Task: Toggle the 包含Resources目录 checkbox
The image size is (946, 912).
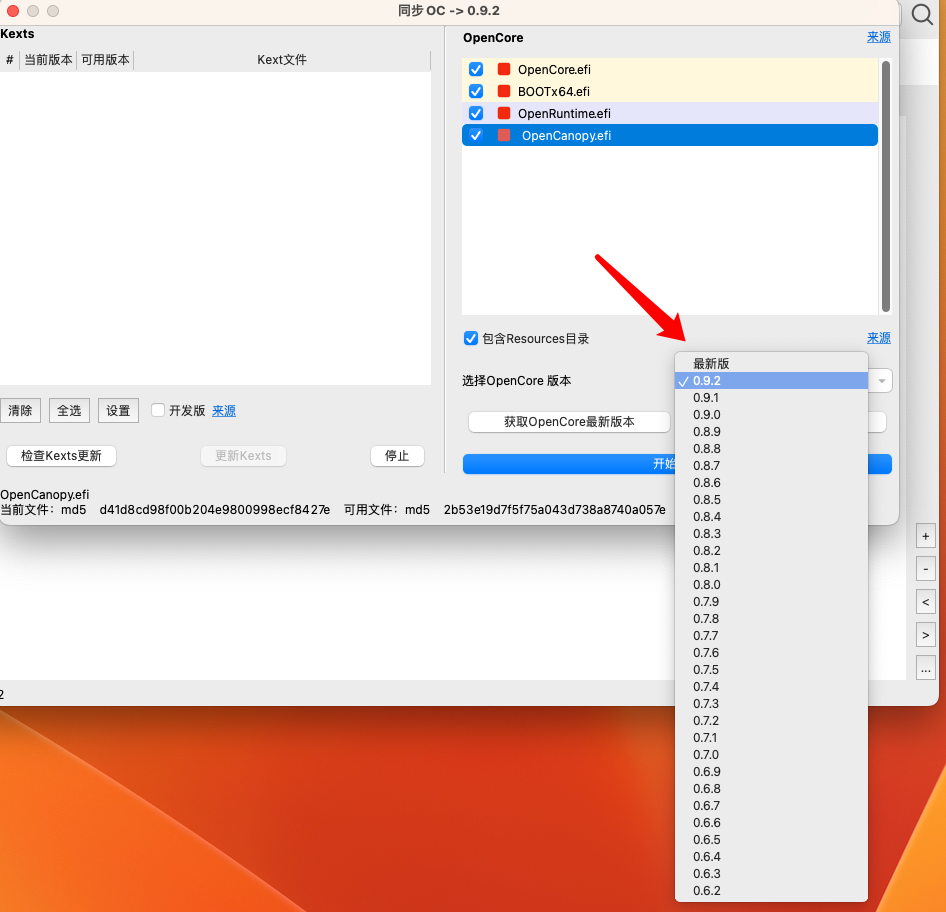Action: (x=471, y=338)
